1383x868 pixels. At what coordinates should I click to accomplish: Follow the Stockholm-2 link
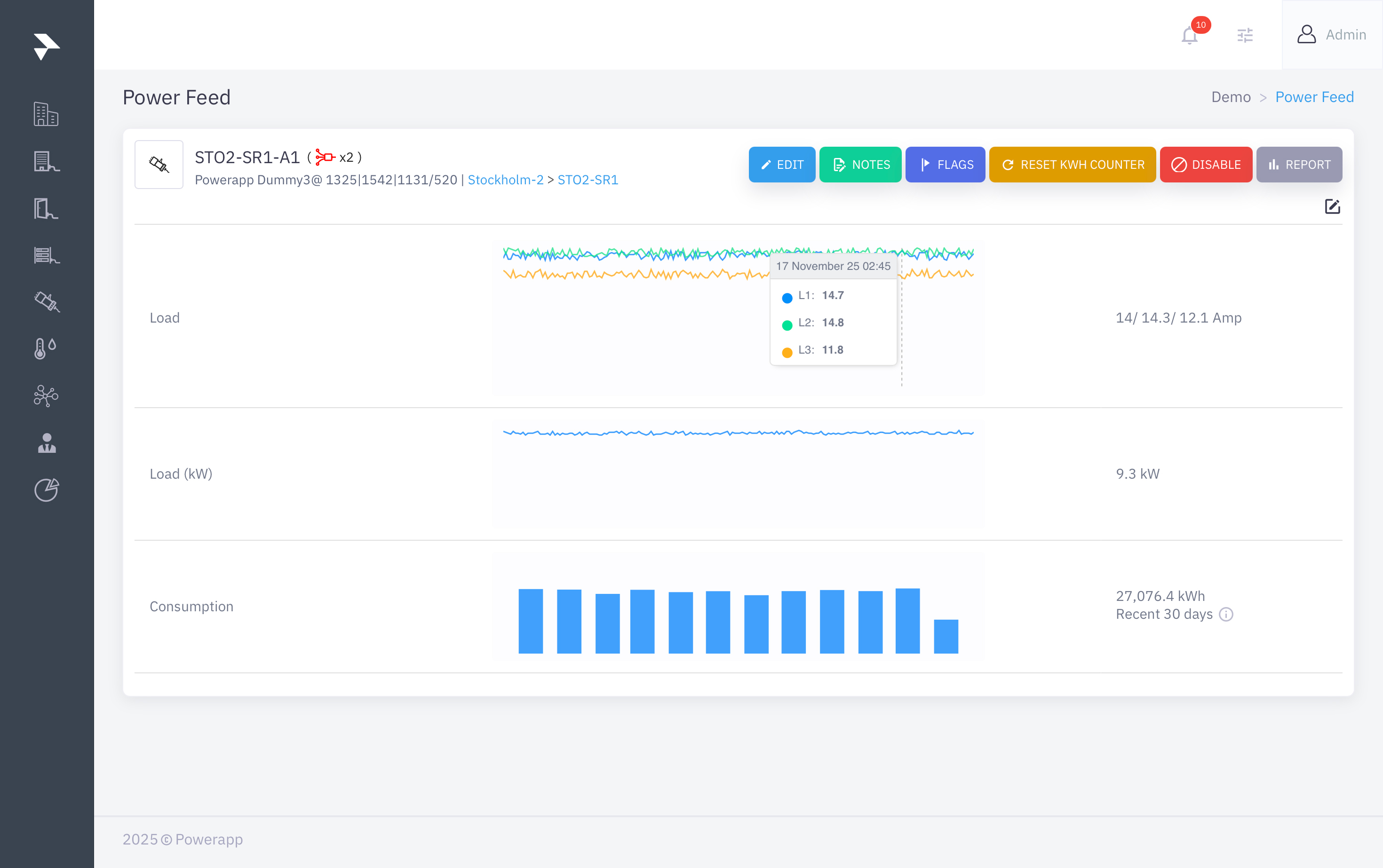point(505,180)
